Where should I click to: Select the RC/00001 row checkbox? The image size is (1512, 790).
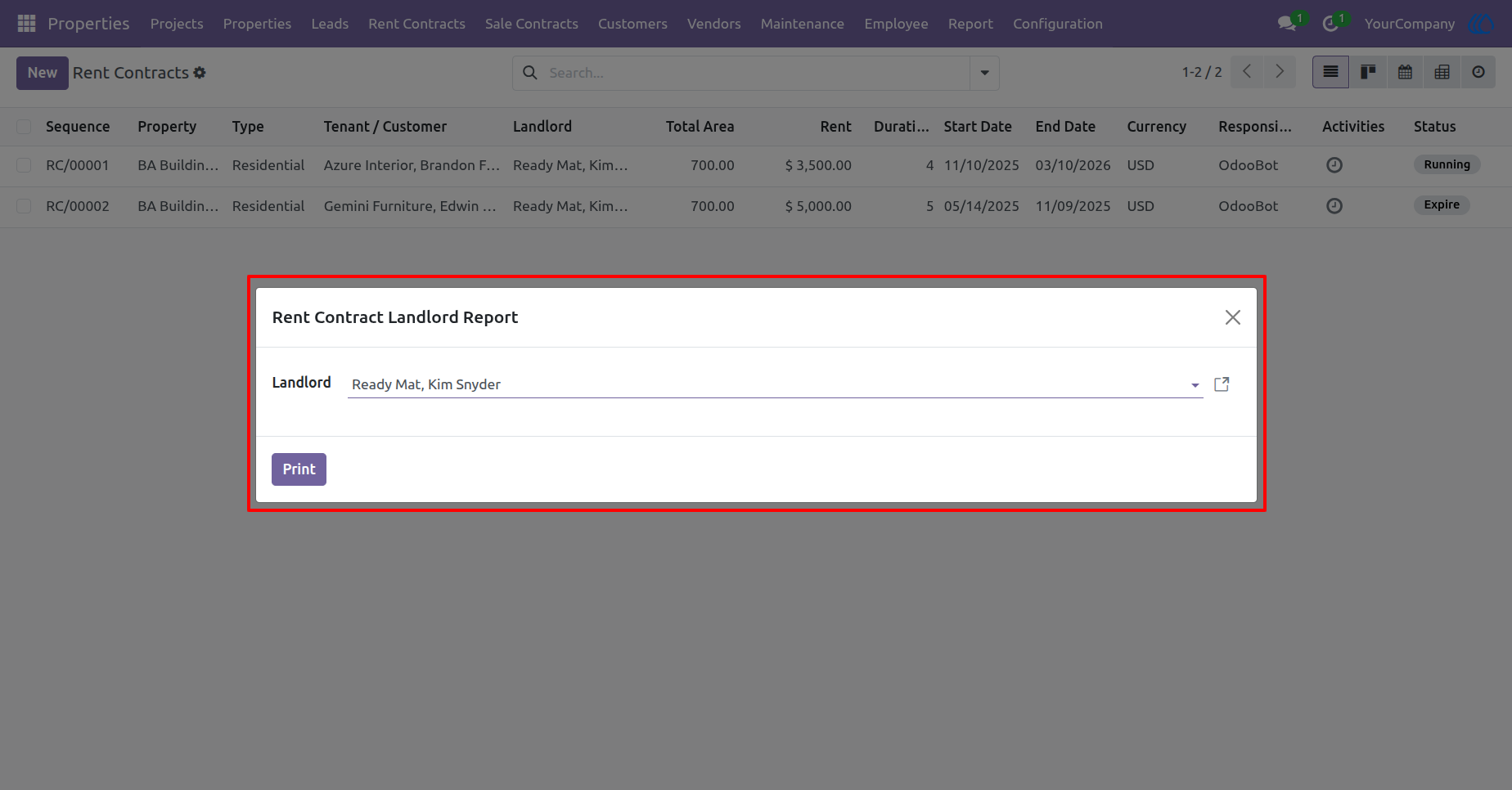pyautogui.click(x=24, y=165)
